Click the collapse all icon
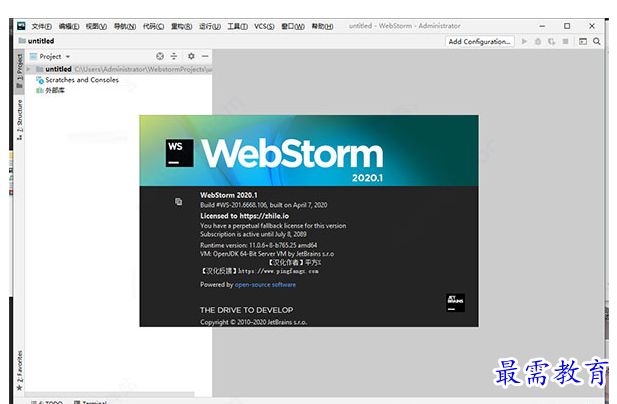Image resolution: width=617 pixels, height=404 pixels. point(174,56)
